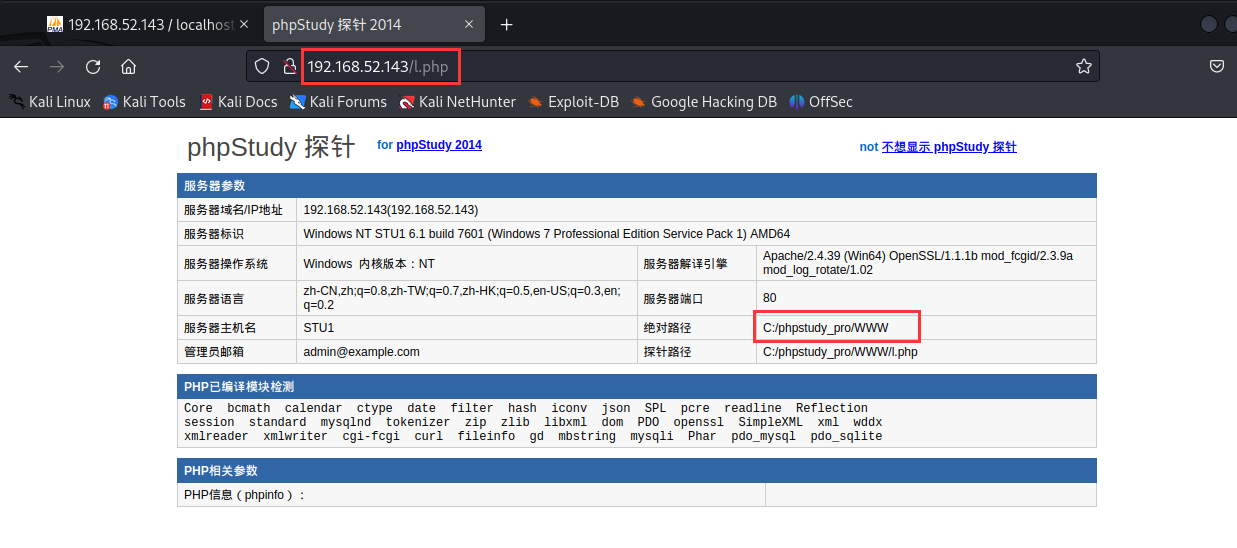This screenshot has width=1237, height=548.
Task: Open a new tab with the plus button
Action: pyautogui.click(x=506, y=24)
